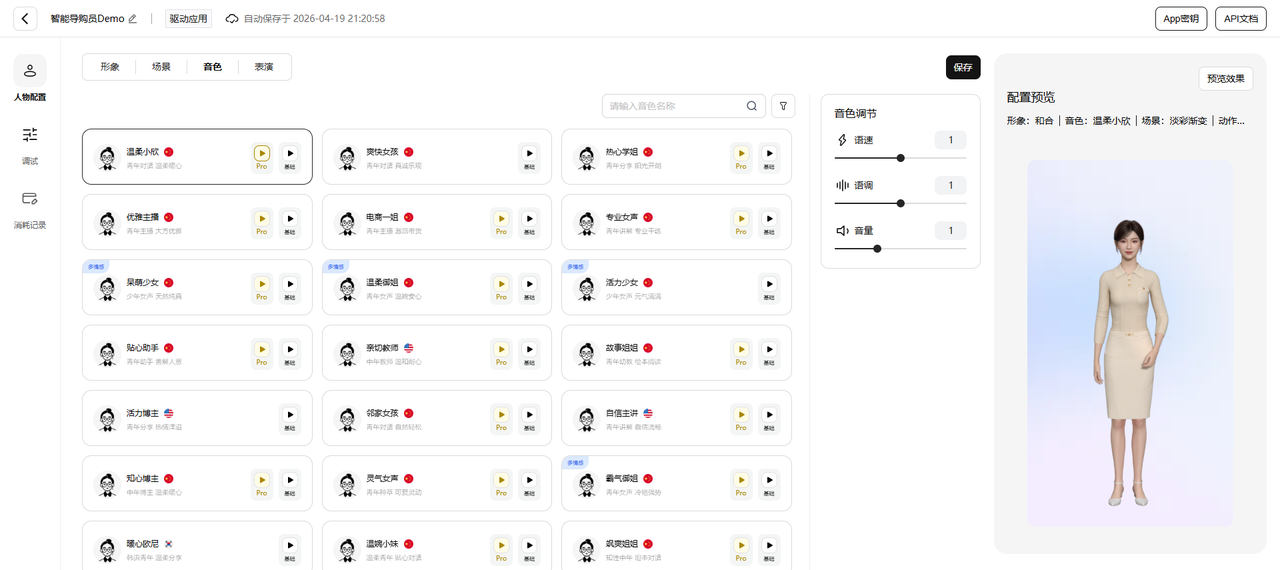The height and width of the screenshot is (570, 1280).
Task: Open the 人物配置 sidebar section
Action: [30, 79]
